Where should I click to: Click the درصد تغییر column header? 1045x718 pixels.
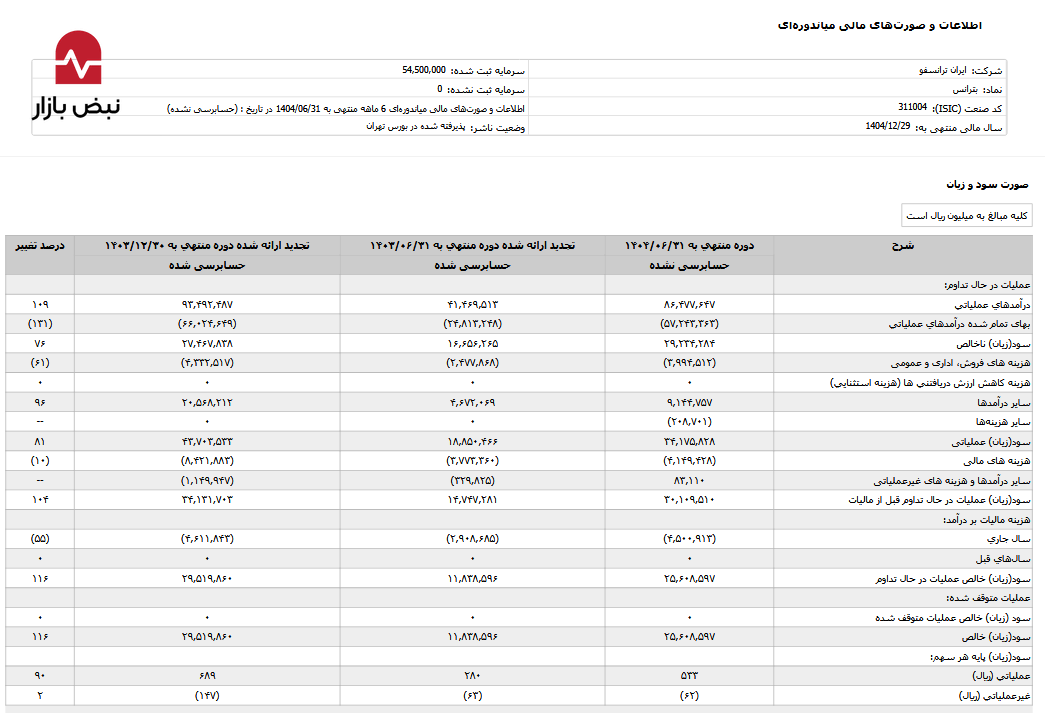(39, 245)
